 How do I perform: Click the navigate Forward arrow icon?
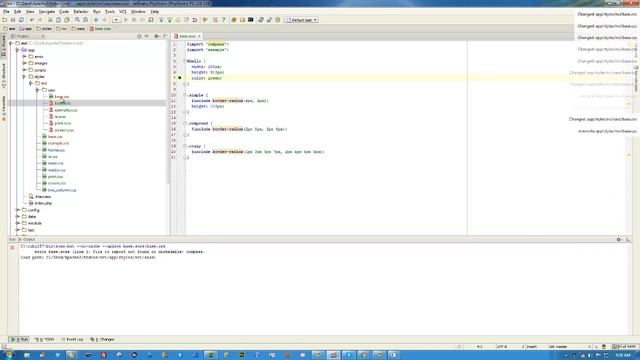click(x=104, y=20)
